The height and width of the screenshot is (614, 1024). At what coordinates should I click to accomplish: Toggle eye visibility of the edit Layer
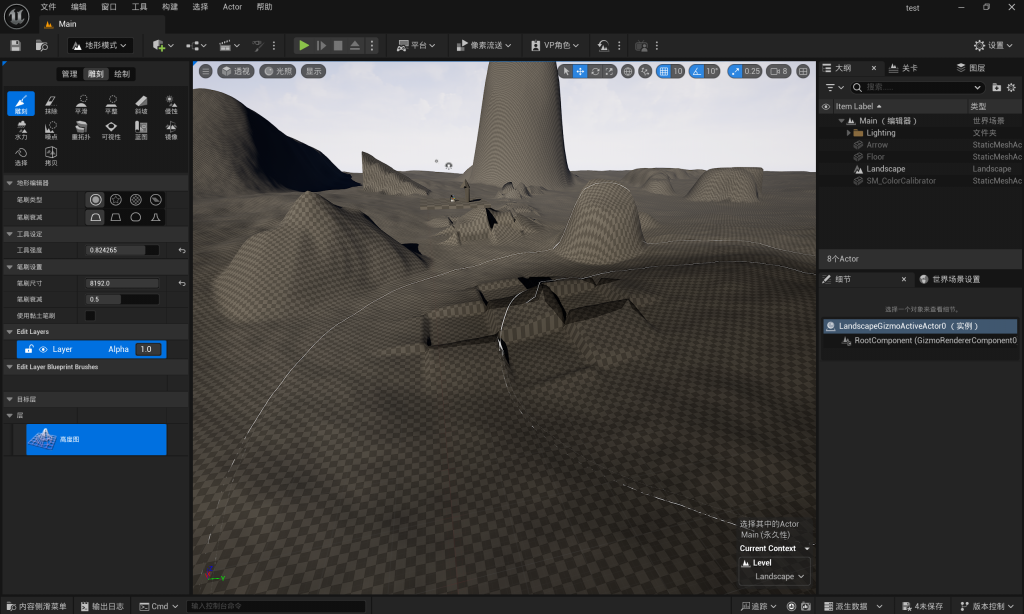tap(43, 349)
